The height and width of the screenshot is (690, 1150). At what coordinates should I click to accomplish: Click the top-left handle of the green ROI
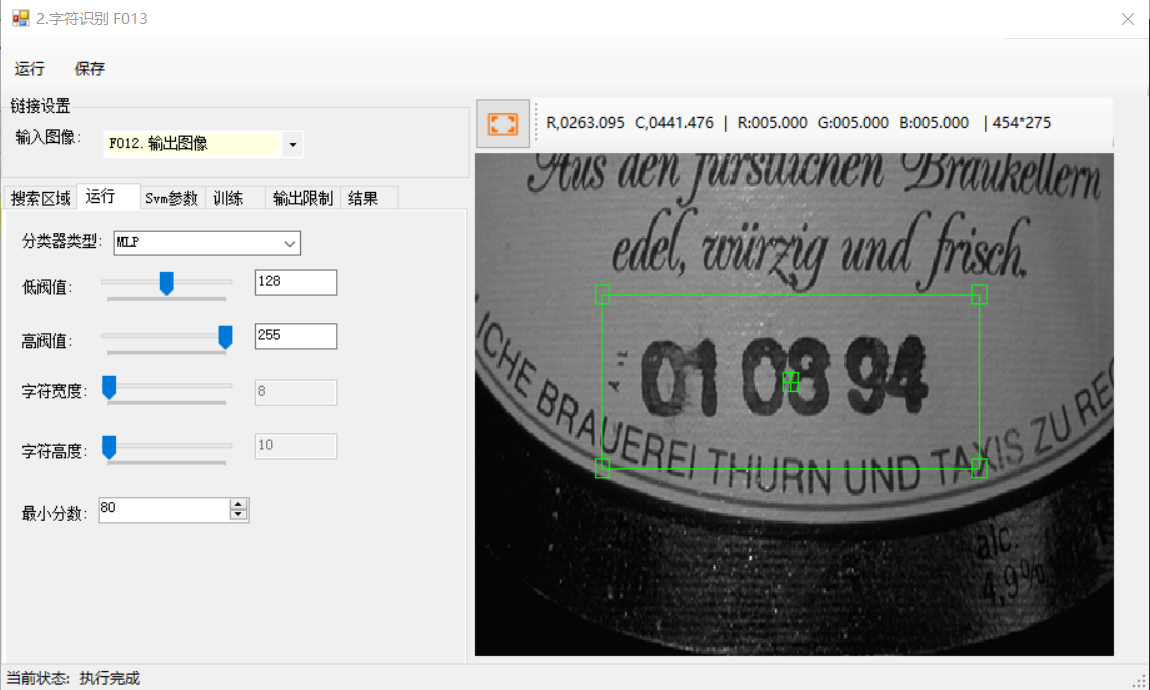pos(602,295)
